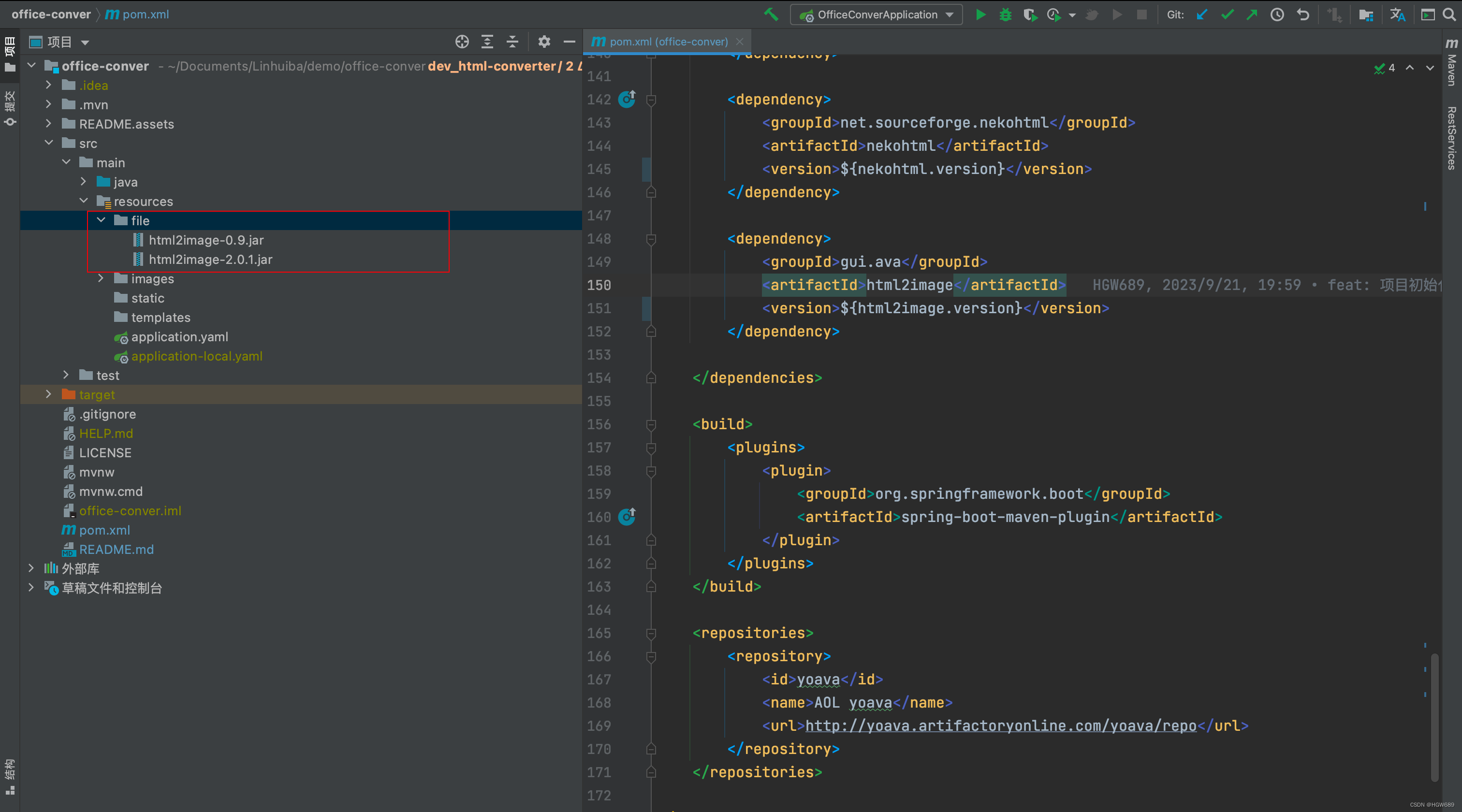Click the Git rollback undo arrow
The width and height of the screenshot is (1462, 812).
coord(1302,15)
